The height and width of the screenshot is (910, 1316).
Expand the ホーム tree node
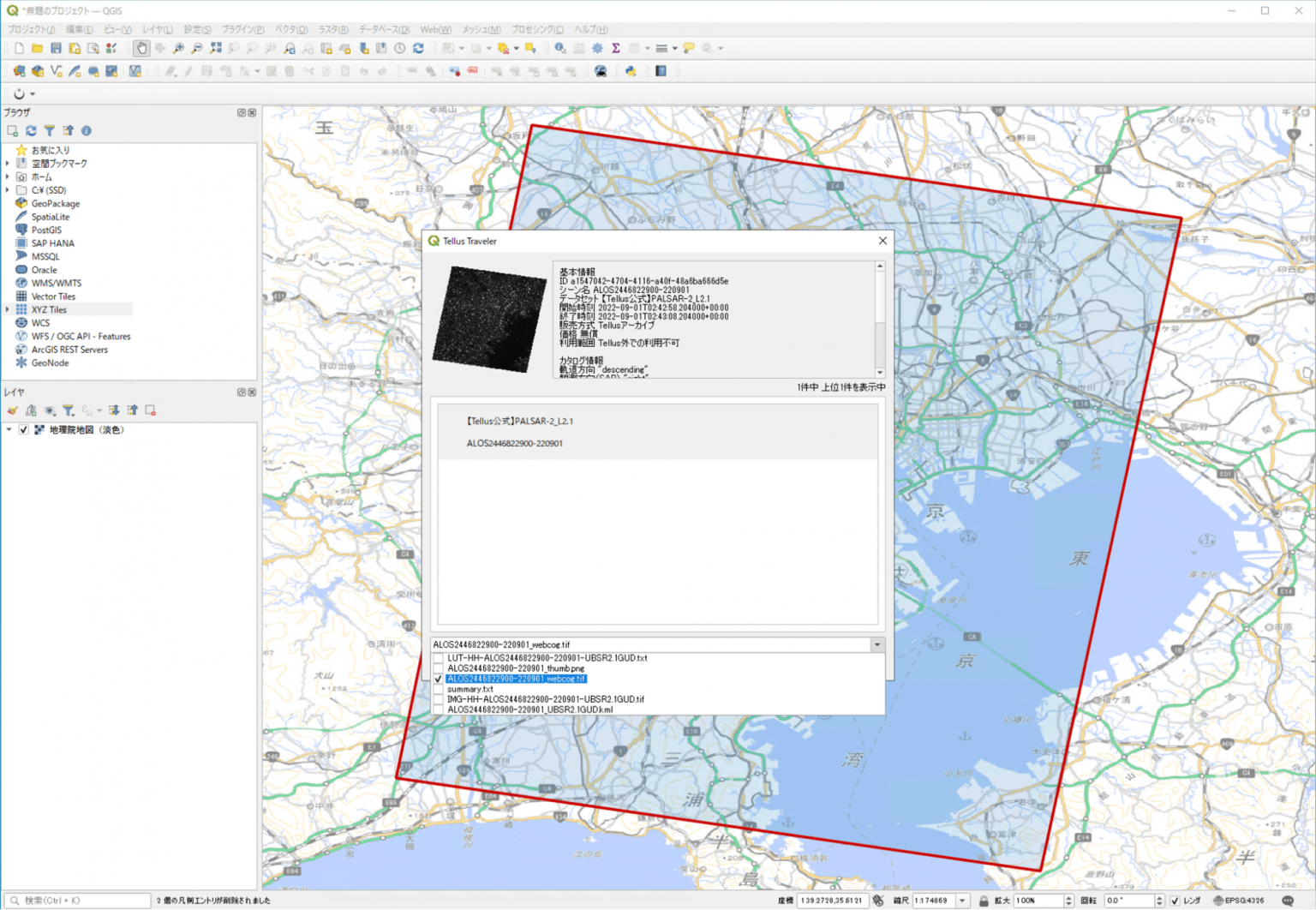pyautogui.click(x=8, y=177)
